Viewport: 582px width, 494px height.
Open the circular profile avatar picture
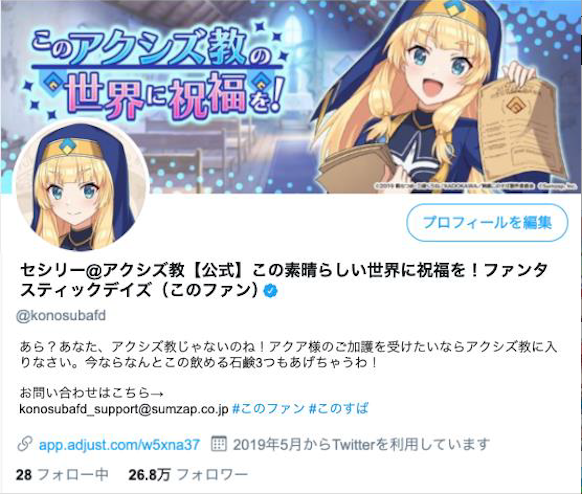(x=81, y=186)
